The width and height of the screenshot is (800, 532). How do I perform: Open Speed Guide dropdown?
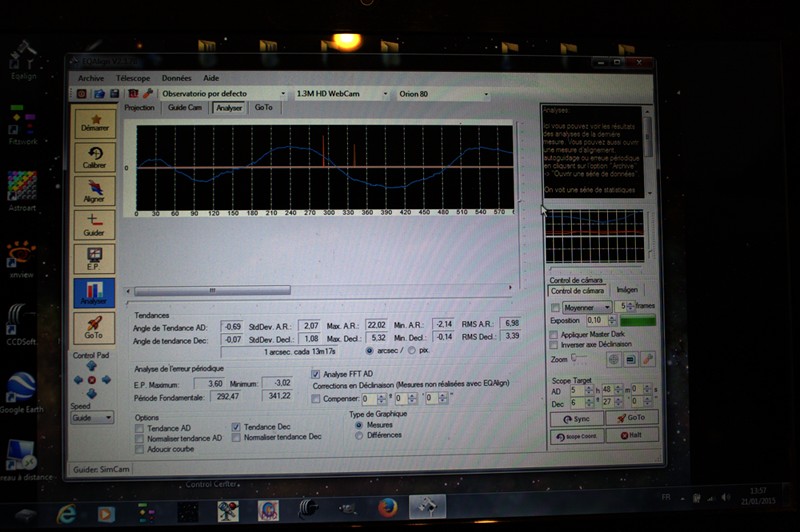92,418
